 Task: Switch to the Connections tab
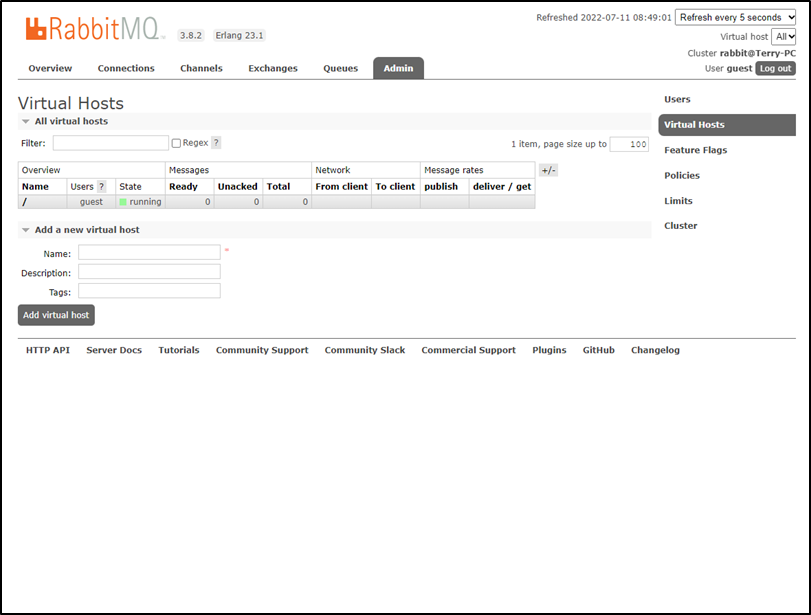[126, 68]
